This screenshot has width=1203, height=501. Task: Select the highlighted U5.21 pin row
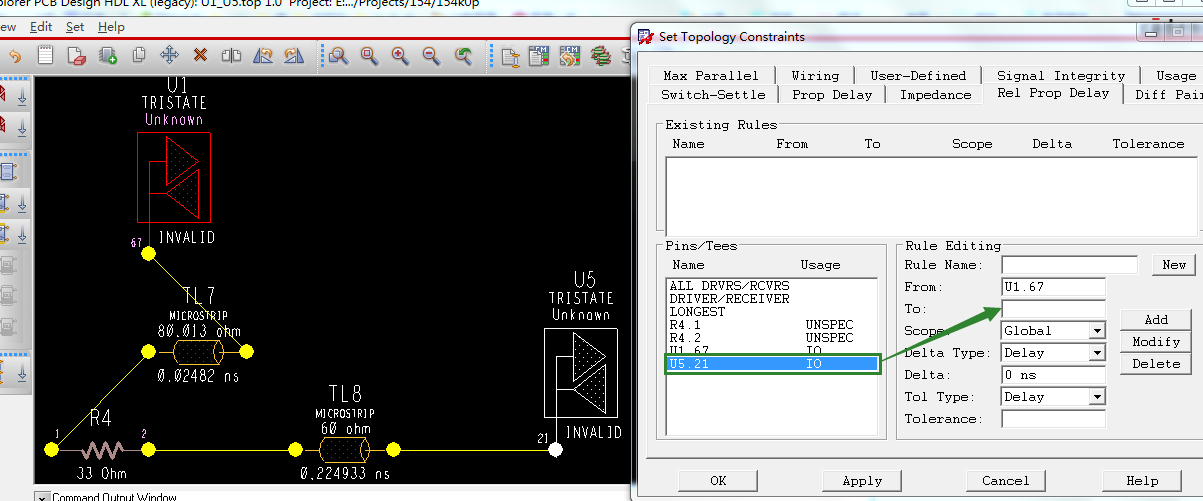(x=773, y=365)
